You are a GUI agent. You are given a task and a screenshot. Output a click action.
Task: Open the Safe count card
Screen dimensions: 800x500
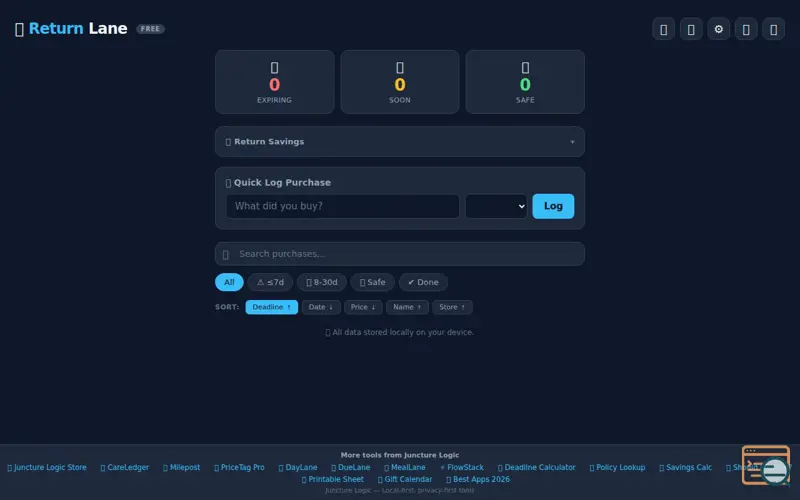click(x=525, y=82)
